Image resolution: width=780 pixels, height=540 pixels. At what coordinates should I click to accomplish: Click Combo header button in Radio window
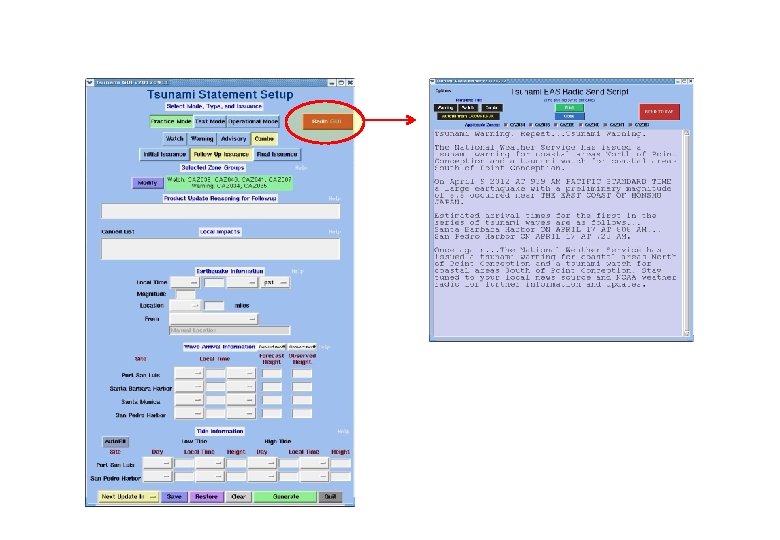tap(492, 107)
